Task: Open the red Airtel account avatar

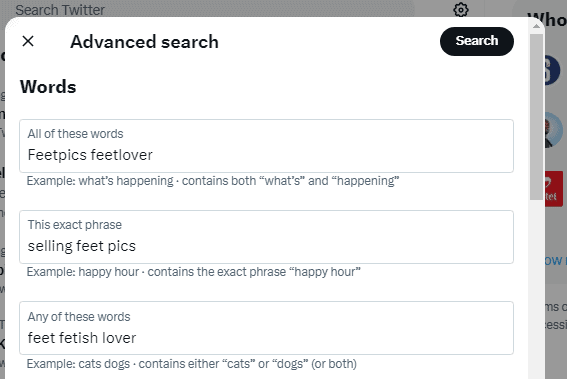Action: pos(554,189)
